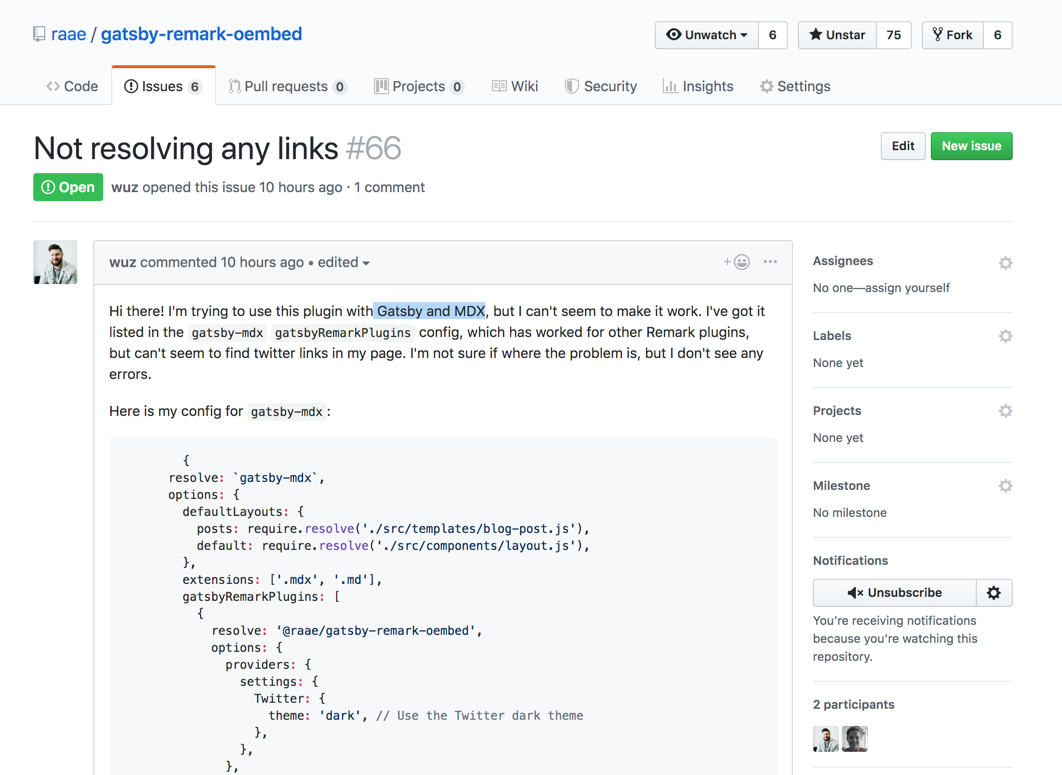This screenshot has height=775, width=1062.
Task: Expand the edited history dropdown
Action: coord(343,262)
